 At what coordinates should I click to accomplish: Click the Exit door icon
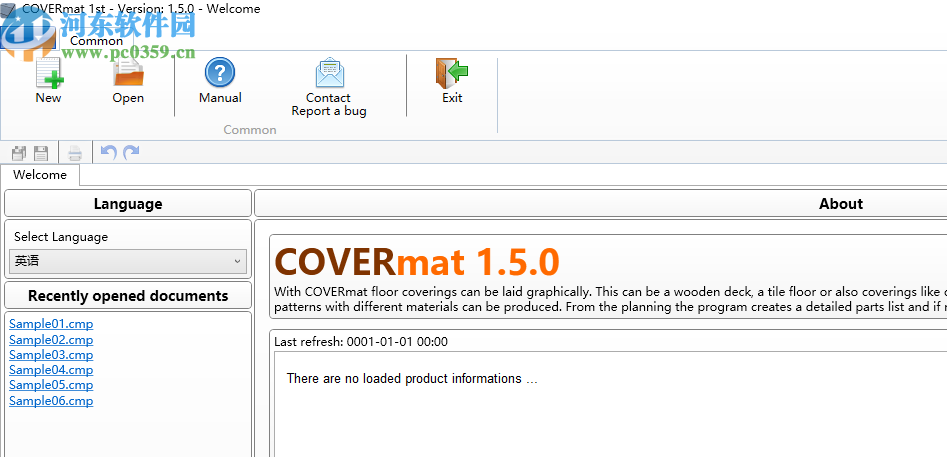pos(451,73)
